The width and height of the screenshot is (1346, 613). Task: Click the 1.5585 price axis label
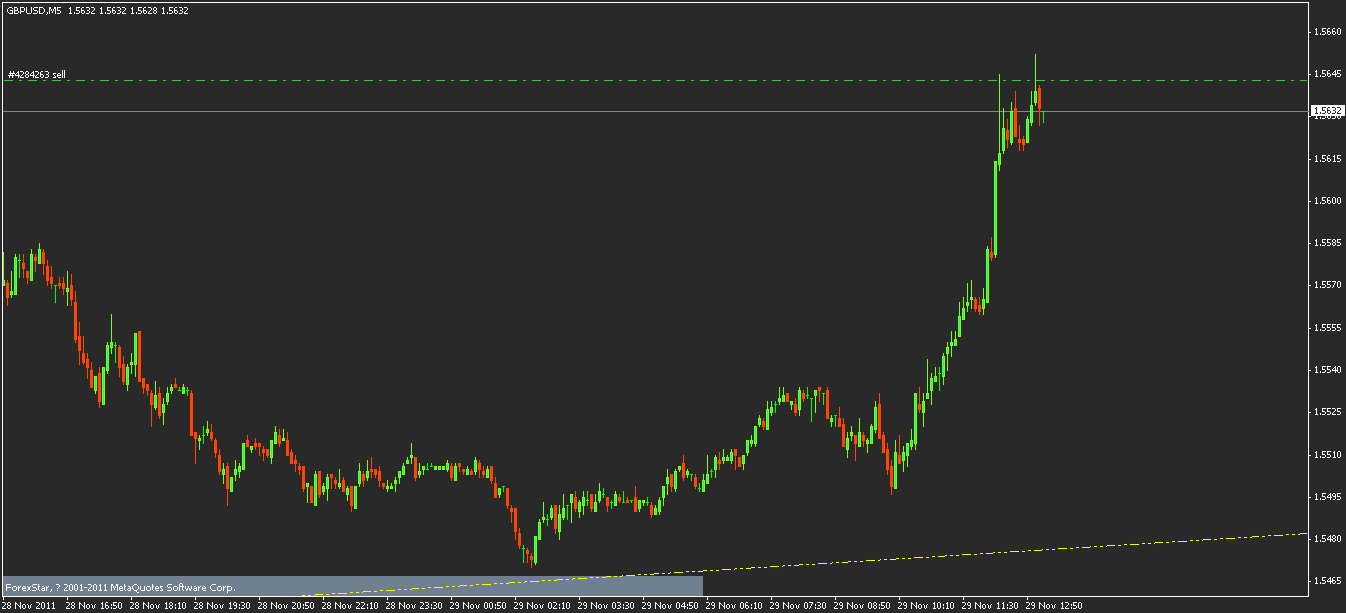(x=1328, y=243)
